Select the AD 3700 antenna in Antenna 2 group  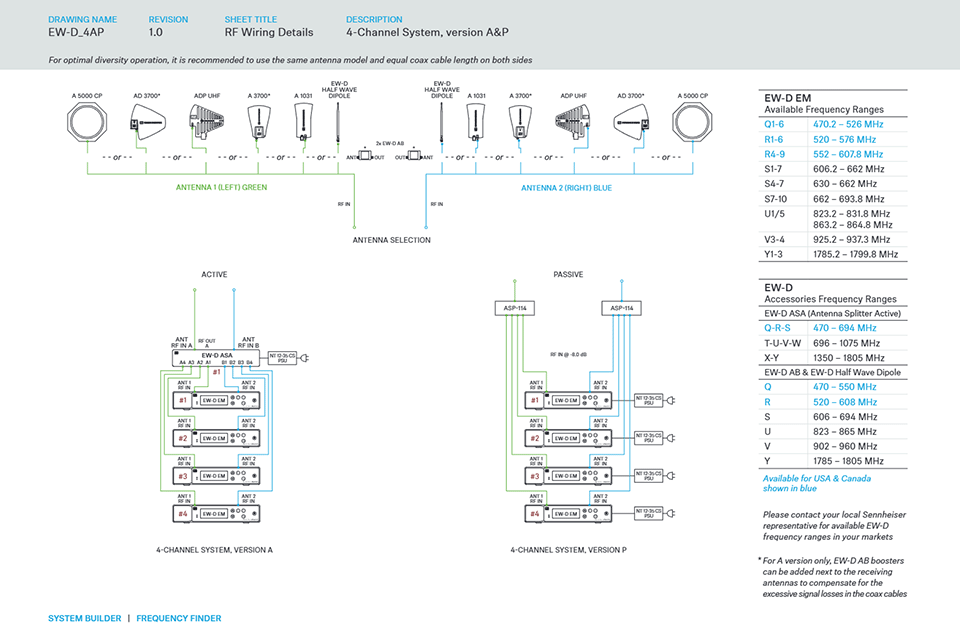point(631,122)
